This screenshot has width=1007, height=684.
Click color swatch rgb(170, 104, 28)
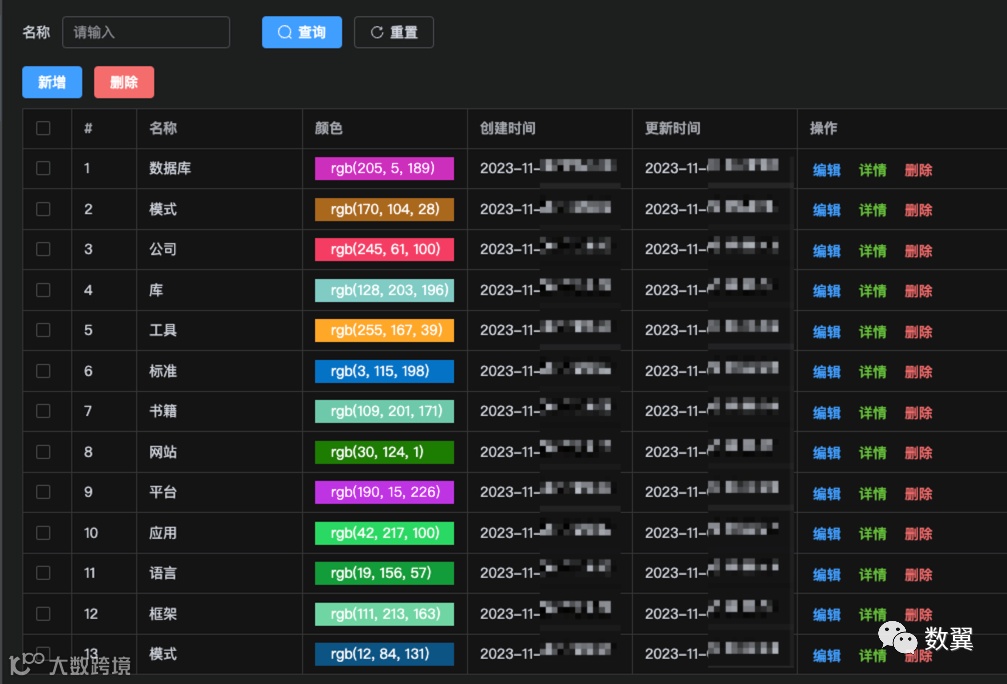point(384,209)
